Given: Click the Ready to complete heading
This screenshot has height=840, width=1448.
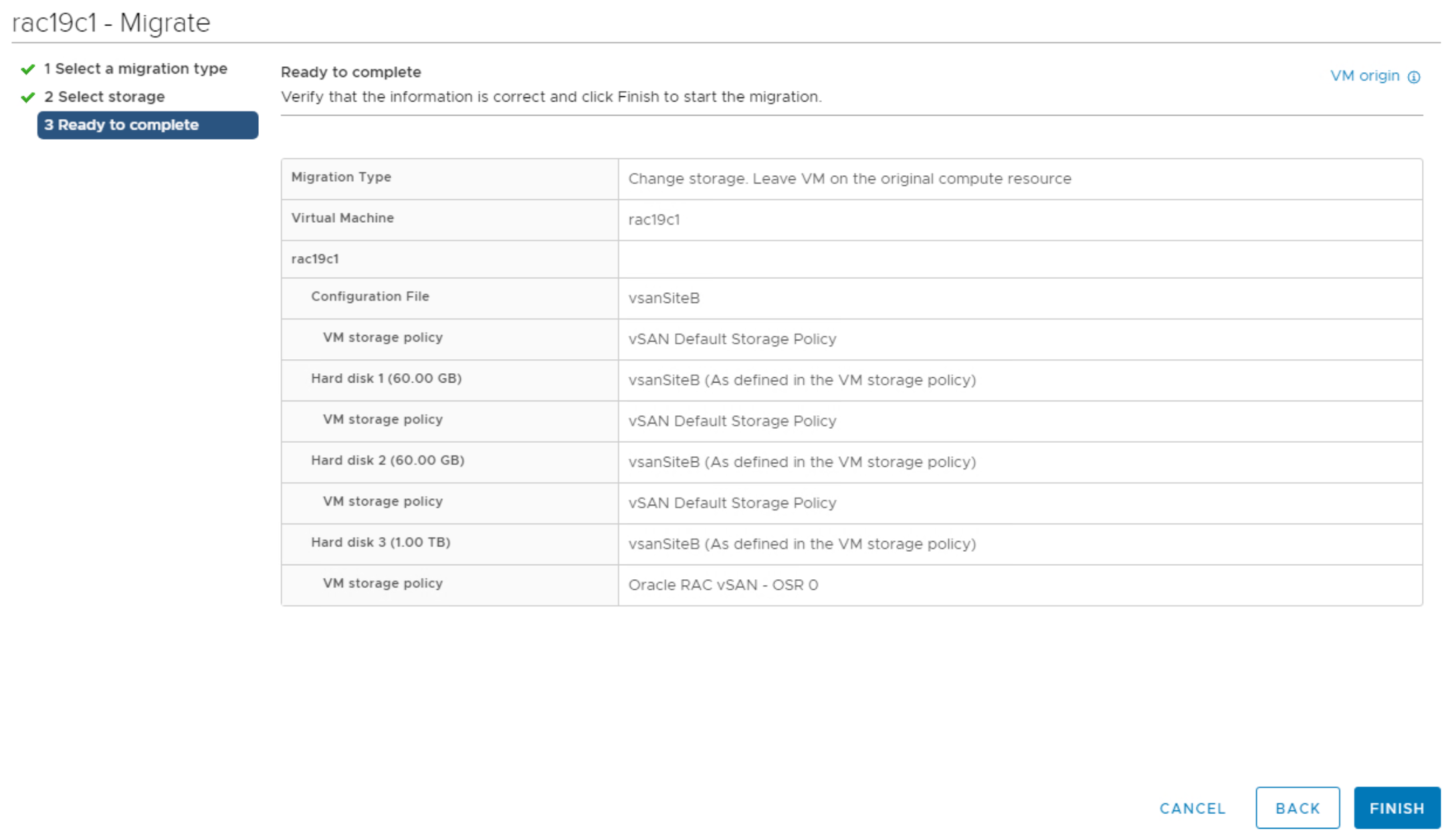Looking at the screenshot, I should tap(350, 72).
